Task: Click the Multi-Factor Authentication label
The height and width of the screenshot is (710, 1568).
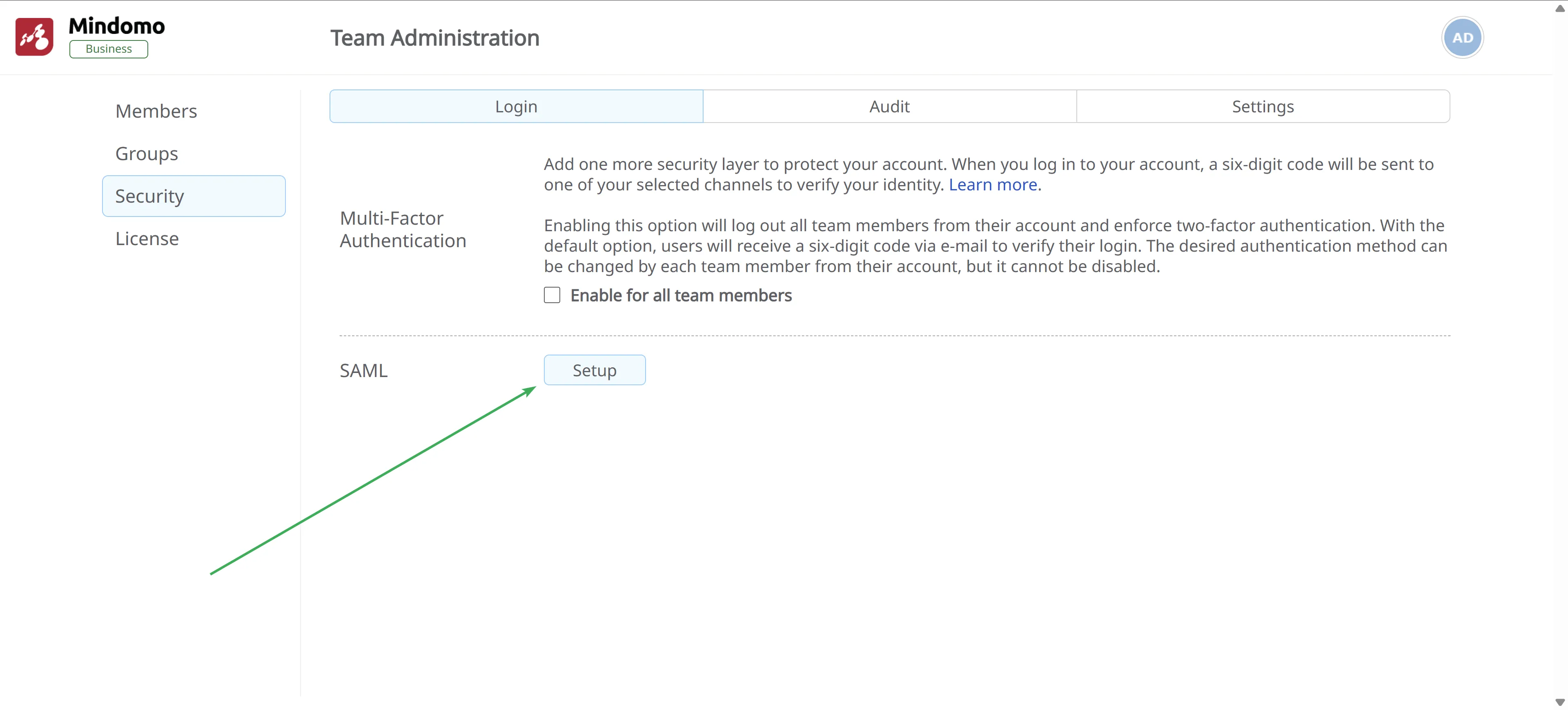Action: point(402,230)
